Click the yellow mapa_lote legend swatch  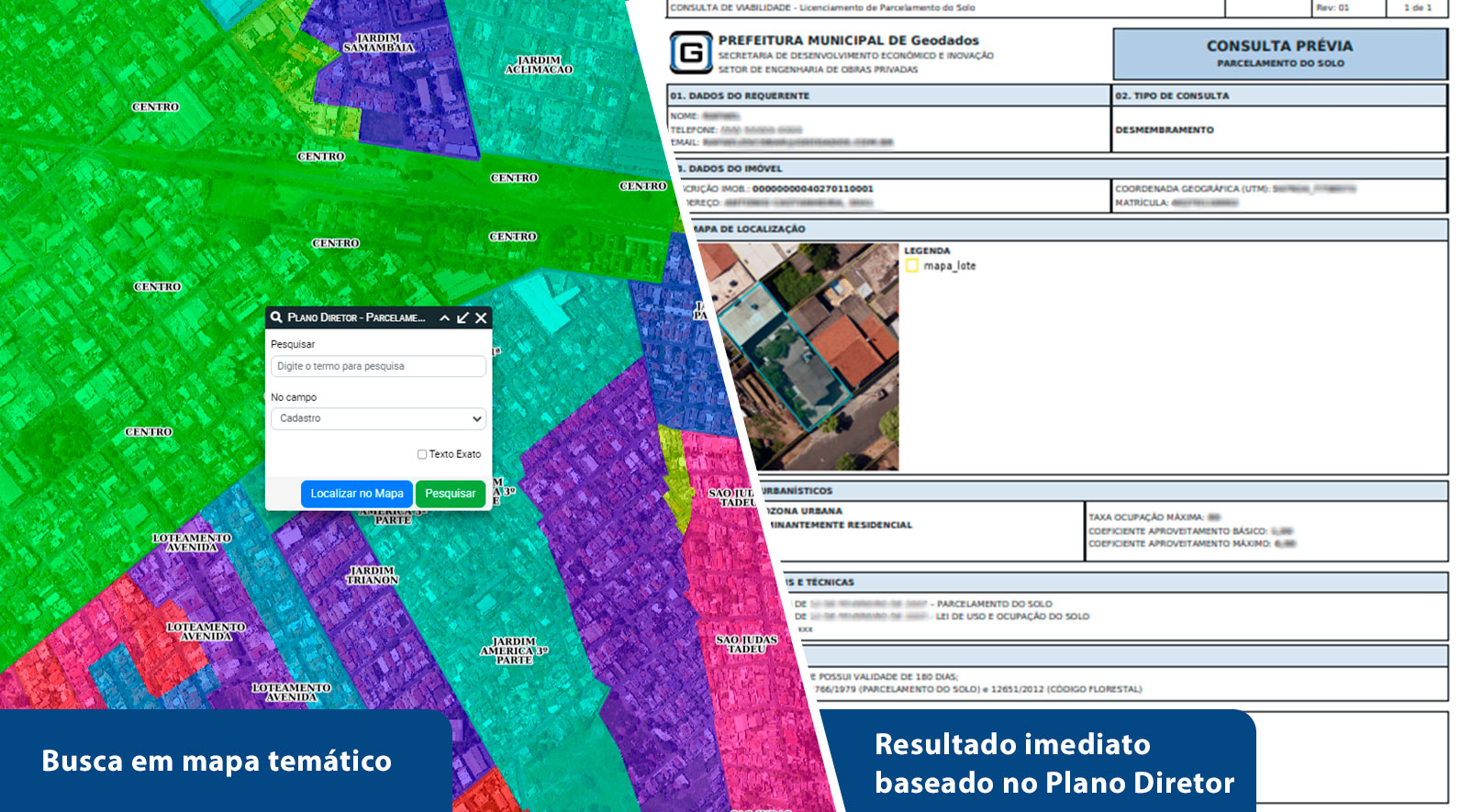[x=911, y=266]
